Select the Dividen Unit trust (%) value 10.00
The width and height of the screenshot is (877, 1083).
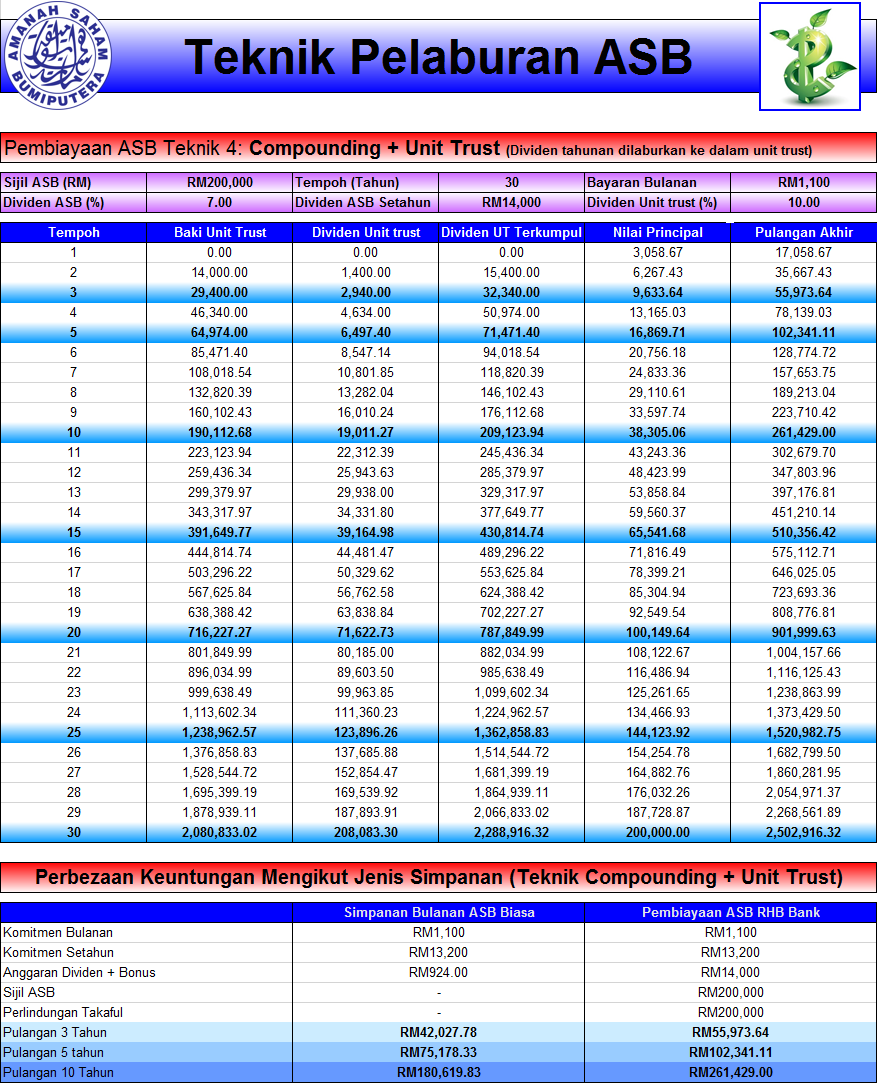(804, 202)
